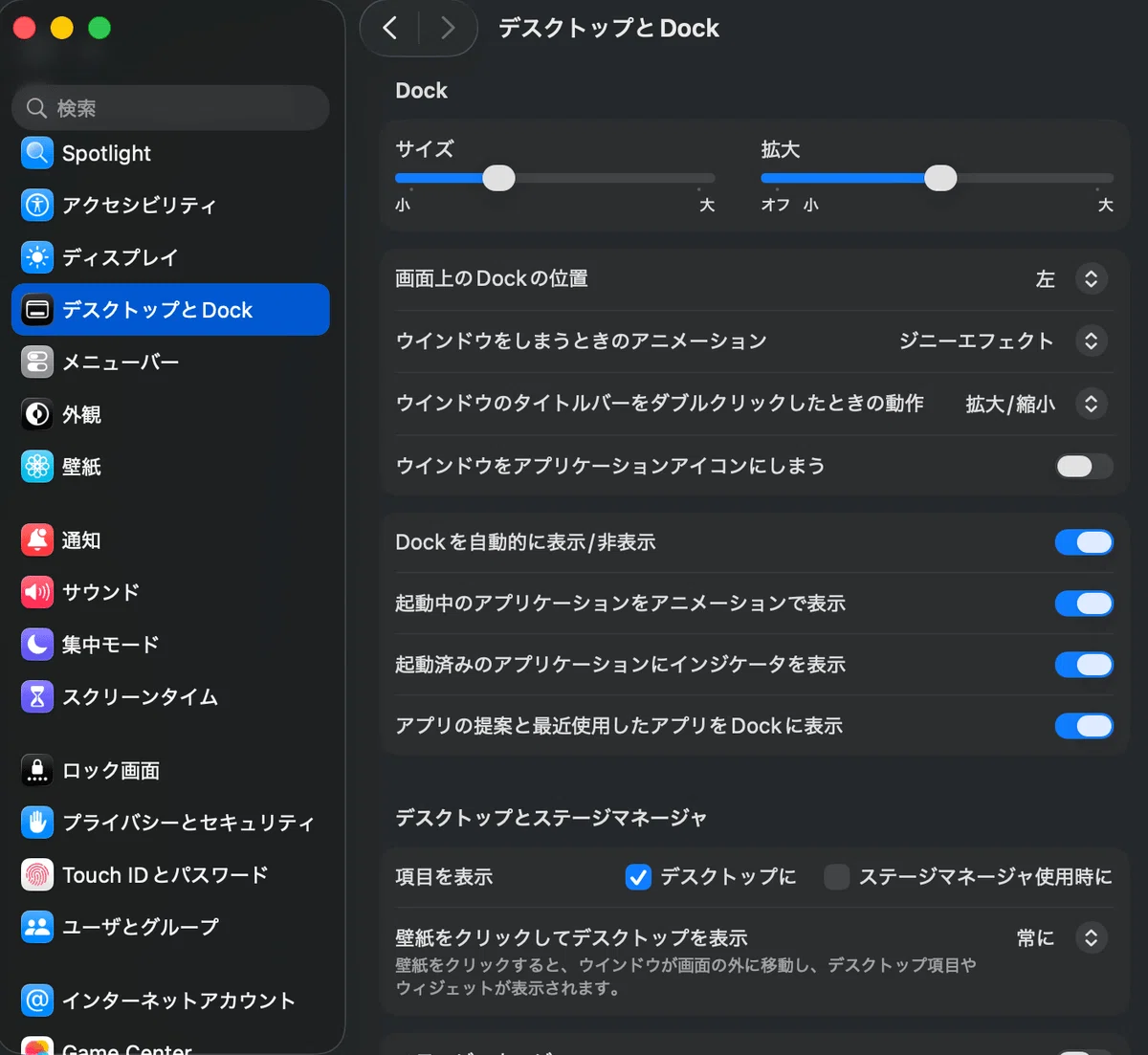Select 集中モード in the sidebar
1148x1055 pixels.
tap(170, 645)
